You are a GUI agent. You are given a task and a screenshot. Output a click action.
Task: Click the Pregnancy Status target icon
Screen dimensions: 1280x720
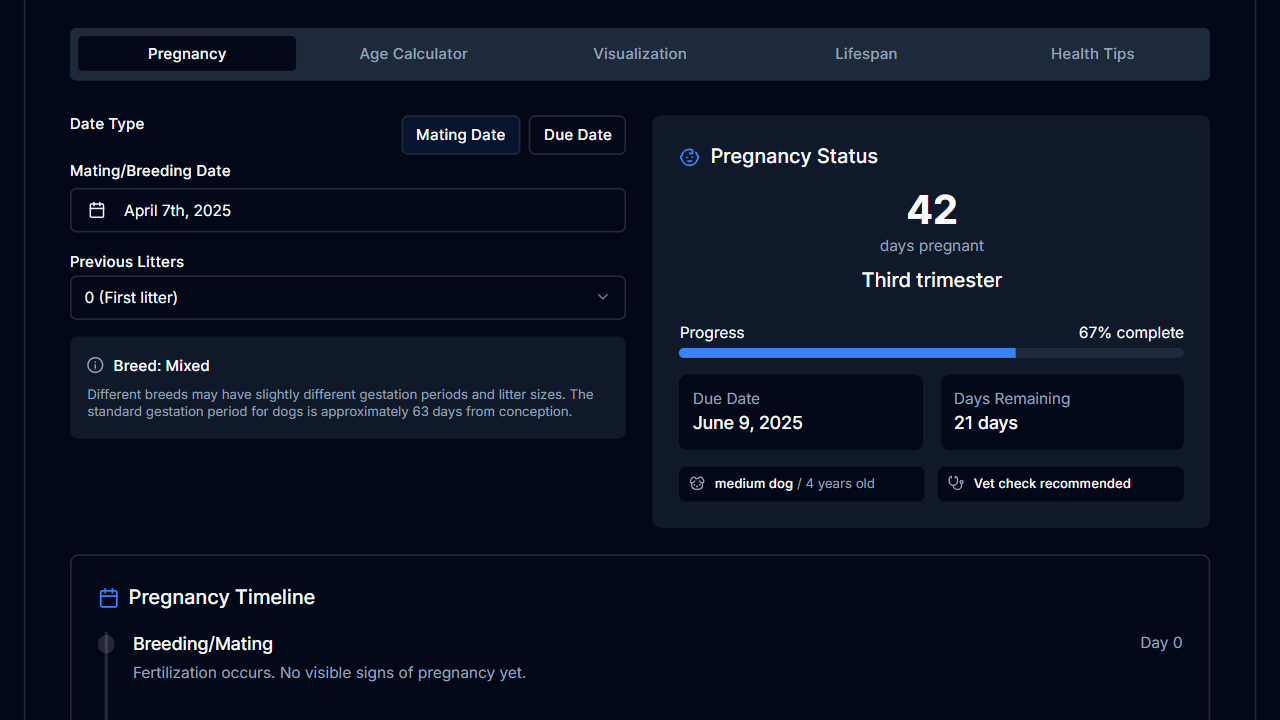coord(689,157)
